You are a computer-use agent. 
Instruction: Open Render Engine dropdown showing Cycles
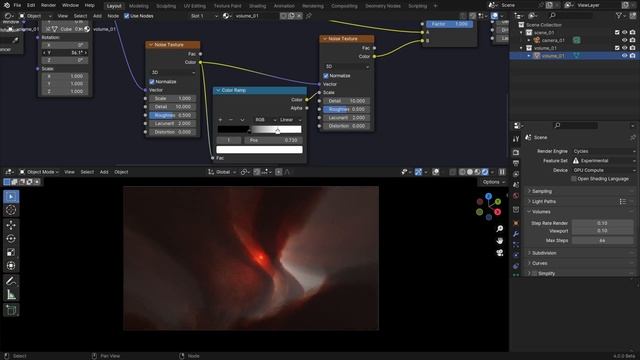tap(604, 151)
